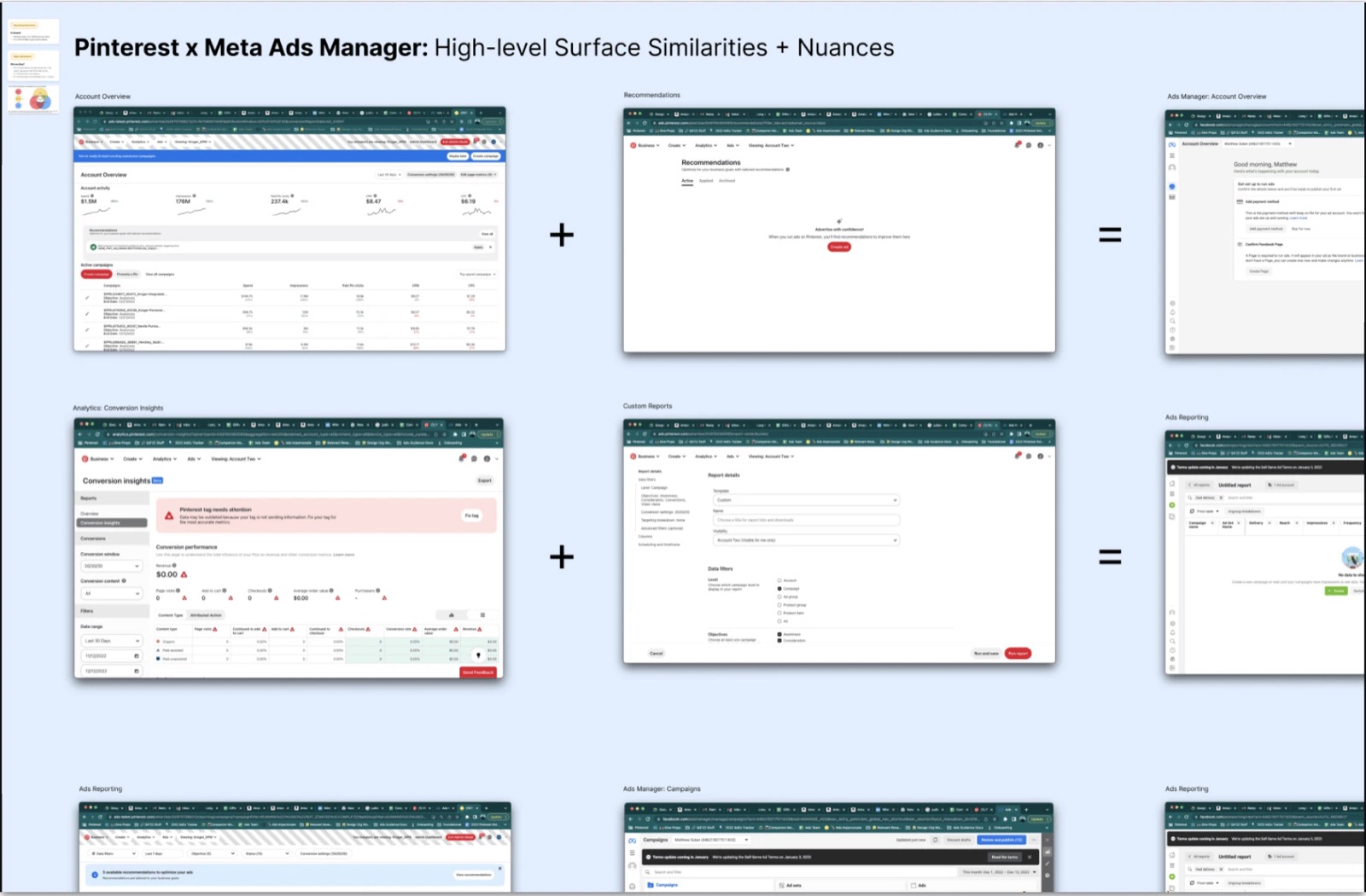Click Fix tag button in alert
Image resolution: width=1366 pixels, height=896 pixels.
pos(471,515)
